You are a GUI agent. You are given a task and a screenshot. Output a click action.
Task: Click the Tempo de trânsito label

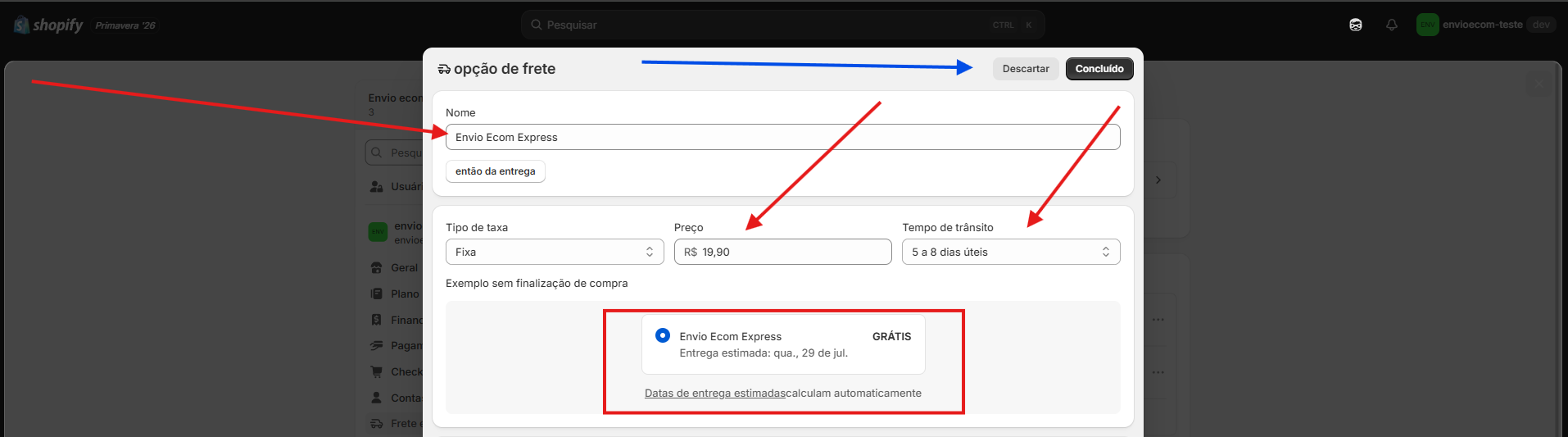click(948, 227)
